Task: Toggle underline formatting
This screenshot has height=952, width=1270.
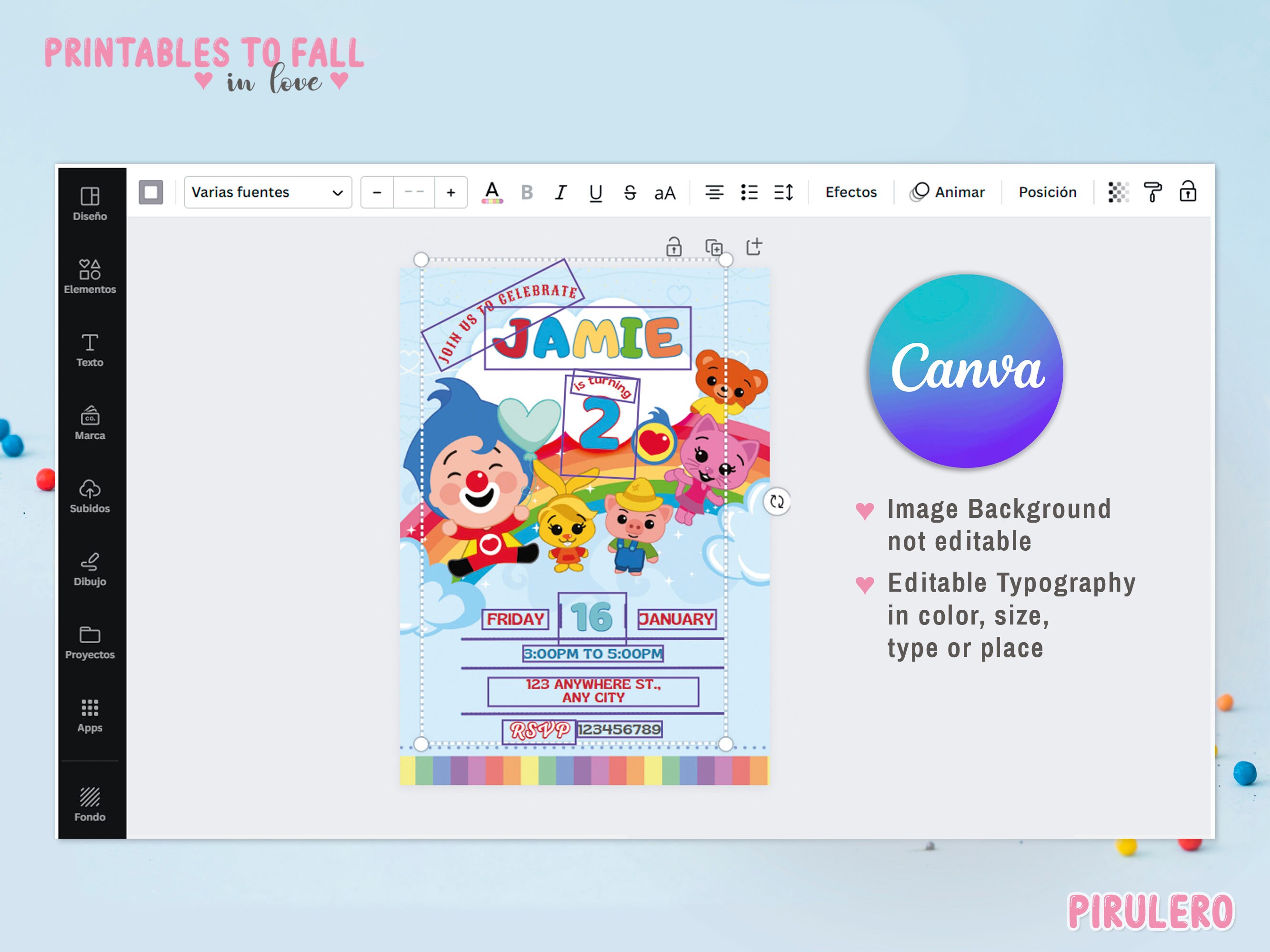Action: (595, 192)
